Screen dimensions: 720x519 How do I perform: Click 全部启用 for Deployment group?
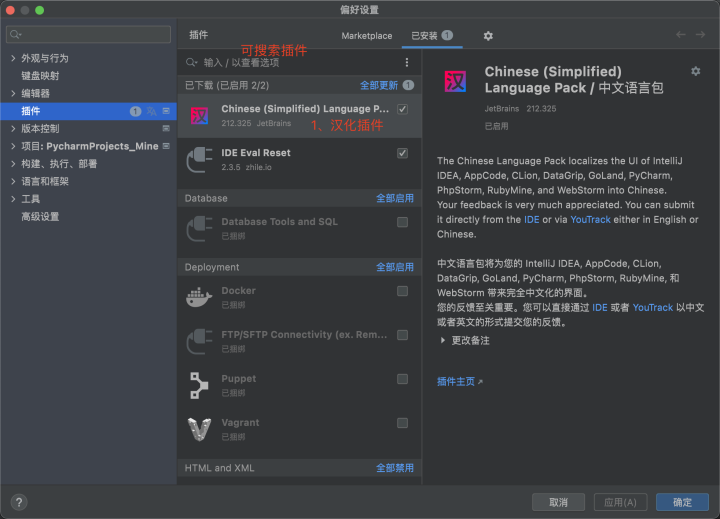tap(395, 267)
